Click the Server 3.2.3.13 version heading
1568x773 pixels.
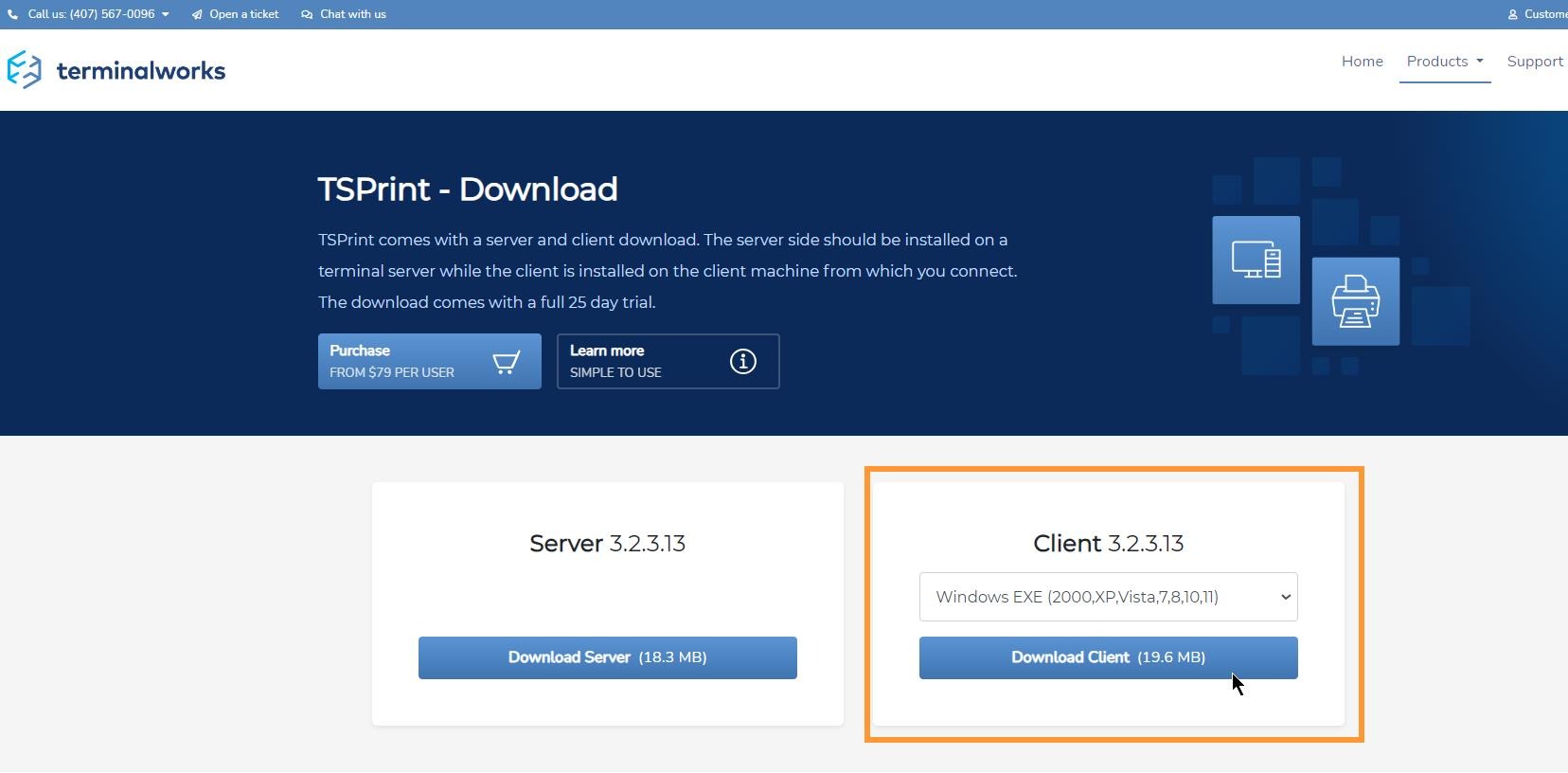click(608, 544)
